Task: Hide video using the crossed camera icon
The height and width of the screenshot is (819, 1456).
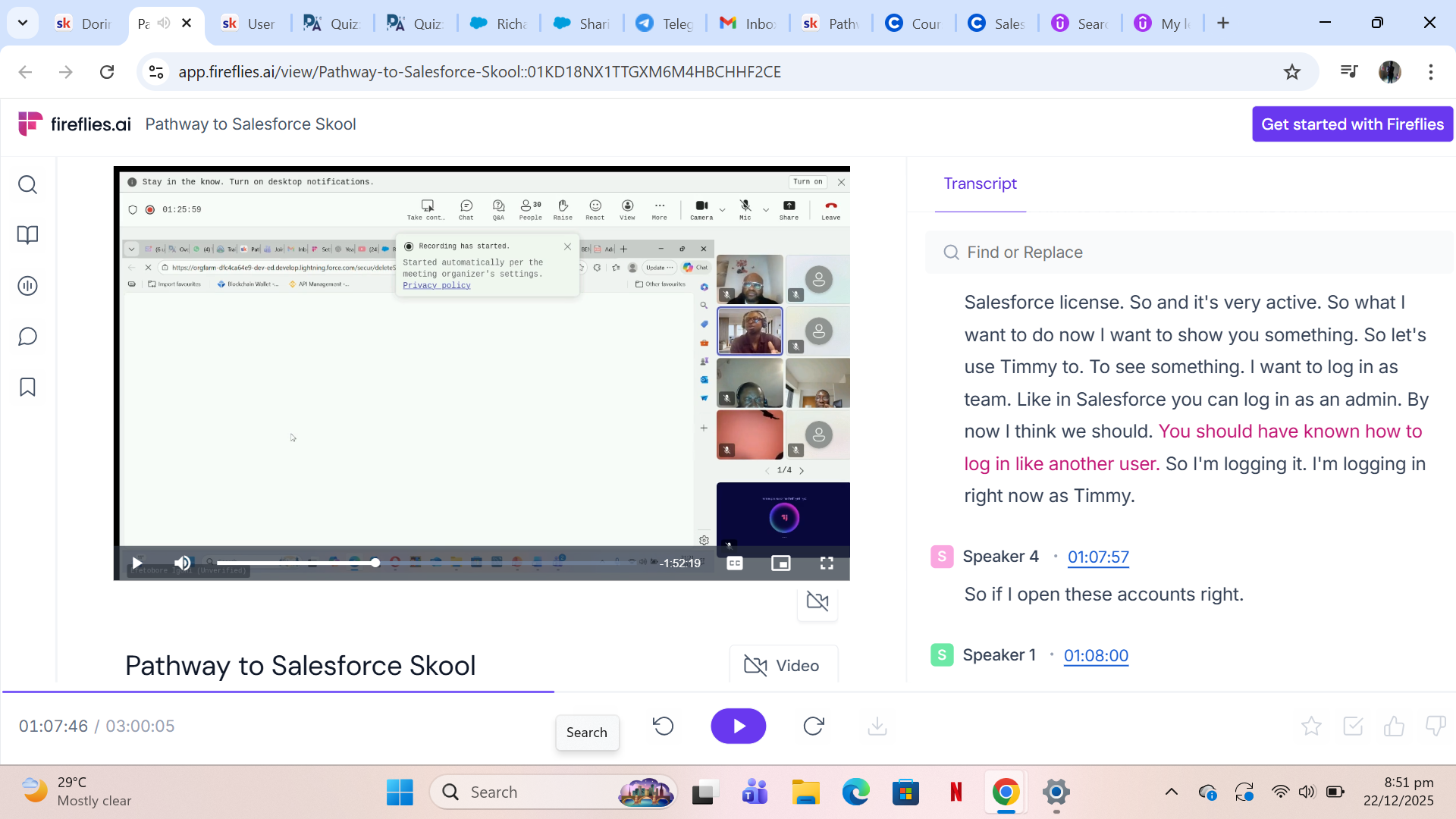Action: coord(817,601)
